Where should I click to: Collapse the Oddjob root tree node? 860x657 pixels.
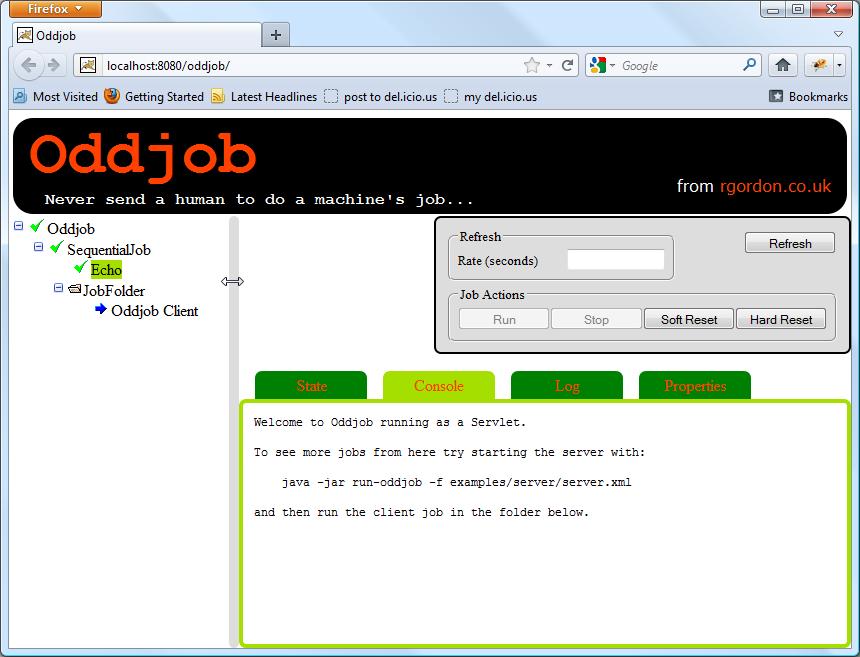(x=19, y=226)
